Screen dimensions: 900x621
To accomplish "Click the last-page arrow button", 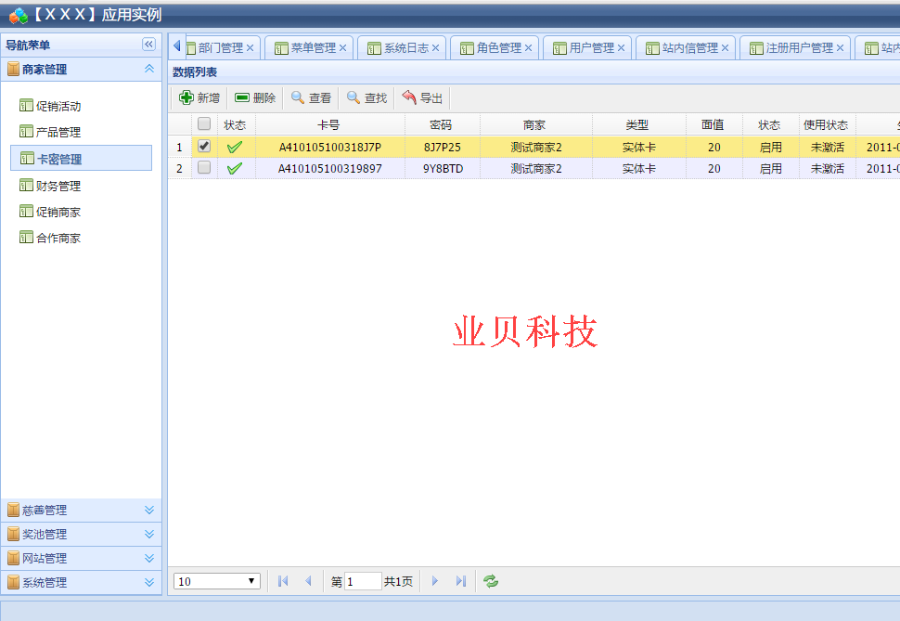I will point(462,580).
